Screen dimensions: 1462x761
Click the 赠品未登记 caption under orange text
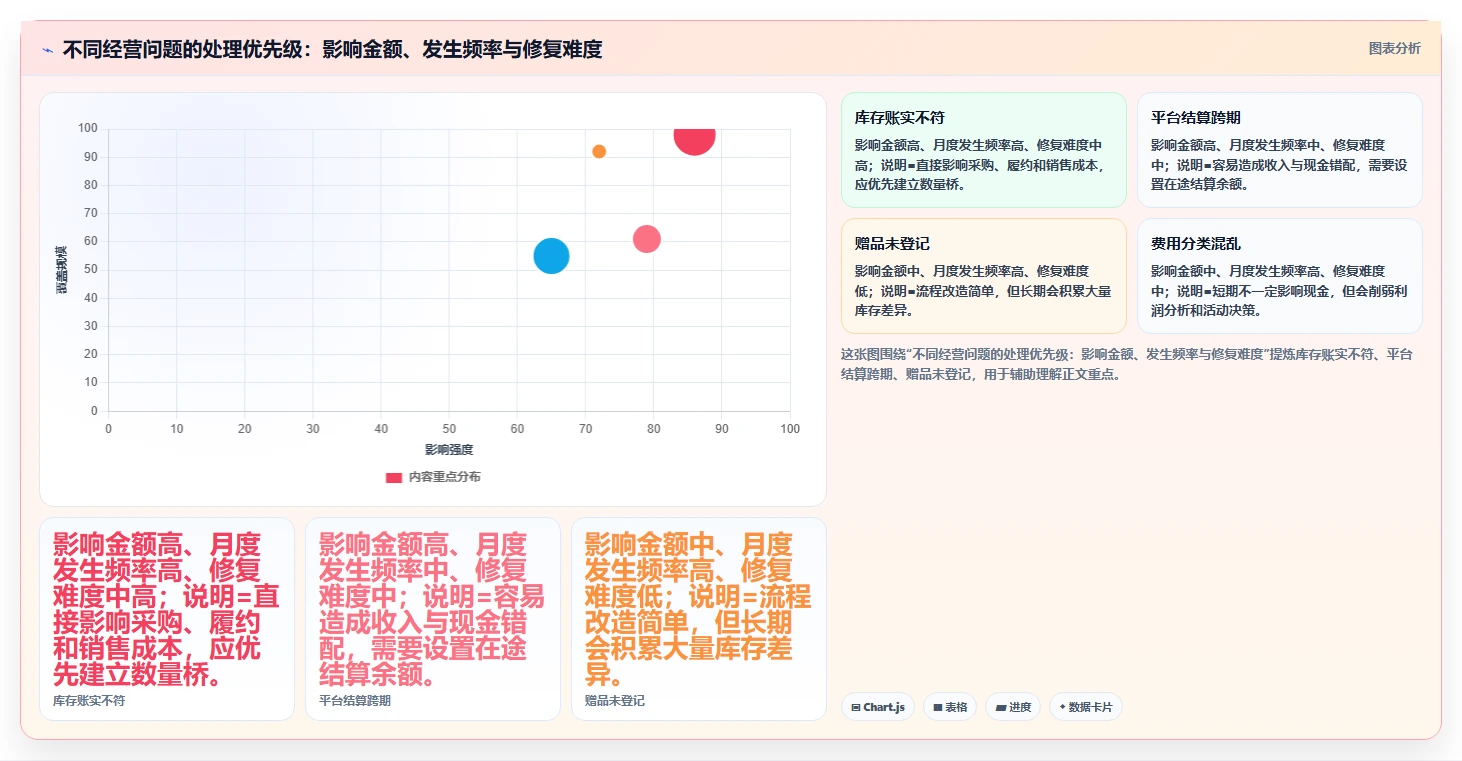[x=615, y=701]
